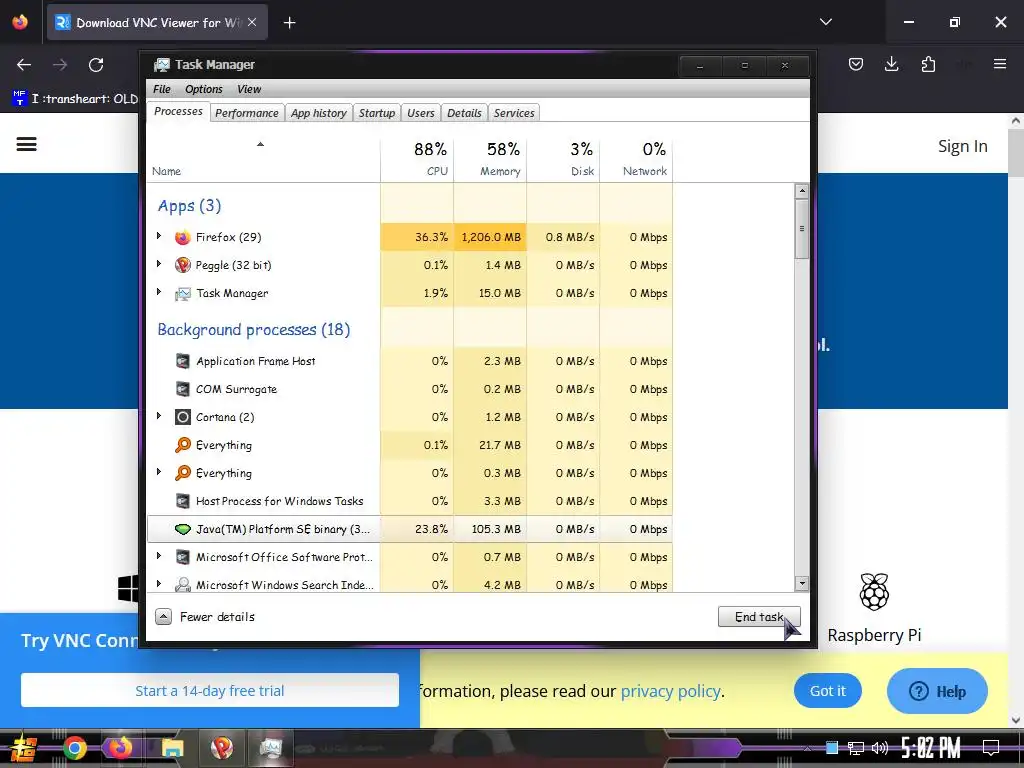Sort processes by Name column header
Screen dimensions: 1024x768
click(264, 159)
